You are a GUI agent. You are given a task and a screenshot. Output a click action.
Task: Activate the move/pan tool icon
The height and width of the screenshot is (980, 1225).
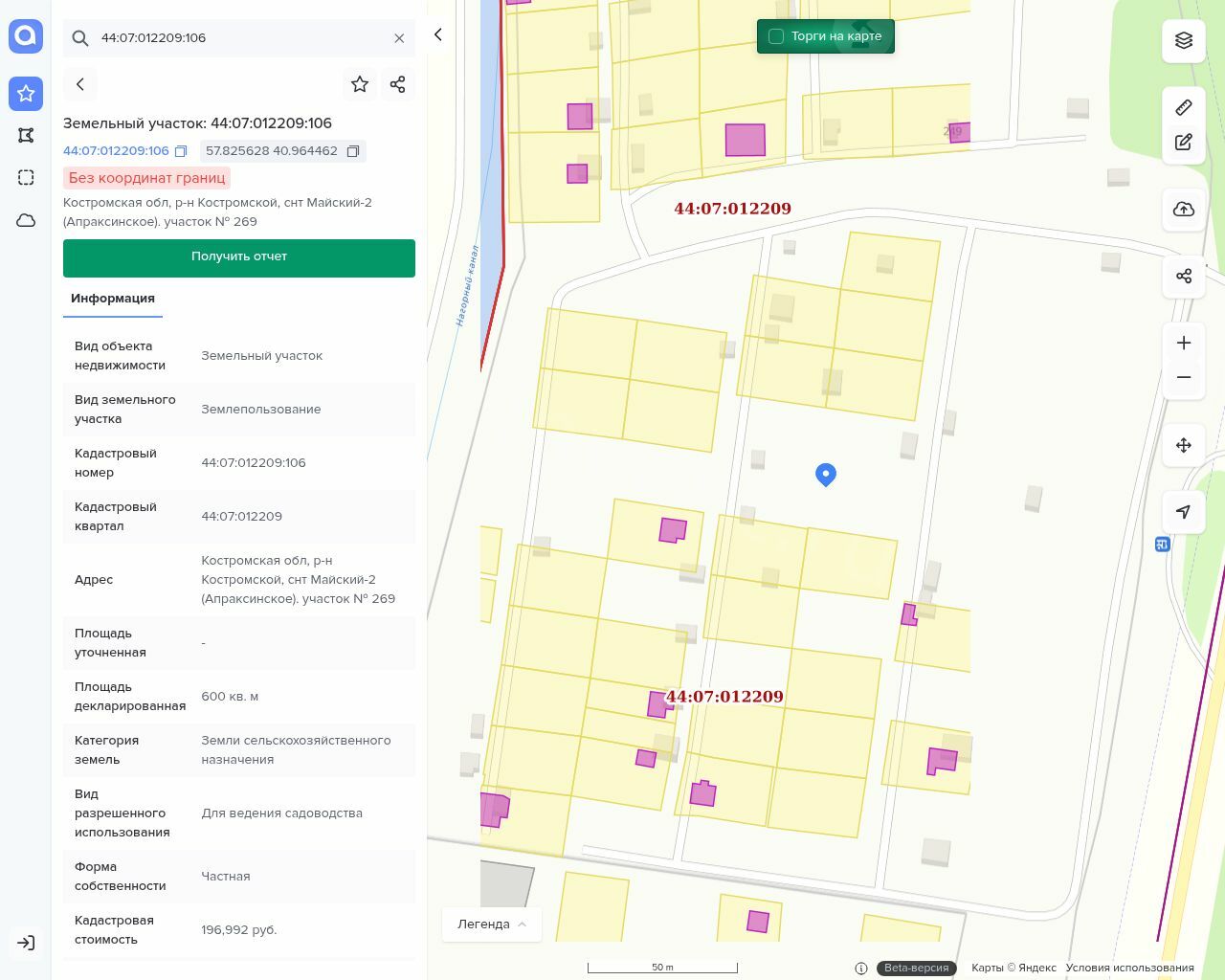(x=1184, y=445)
